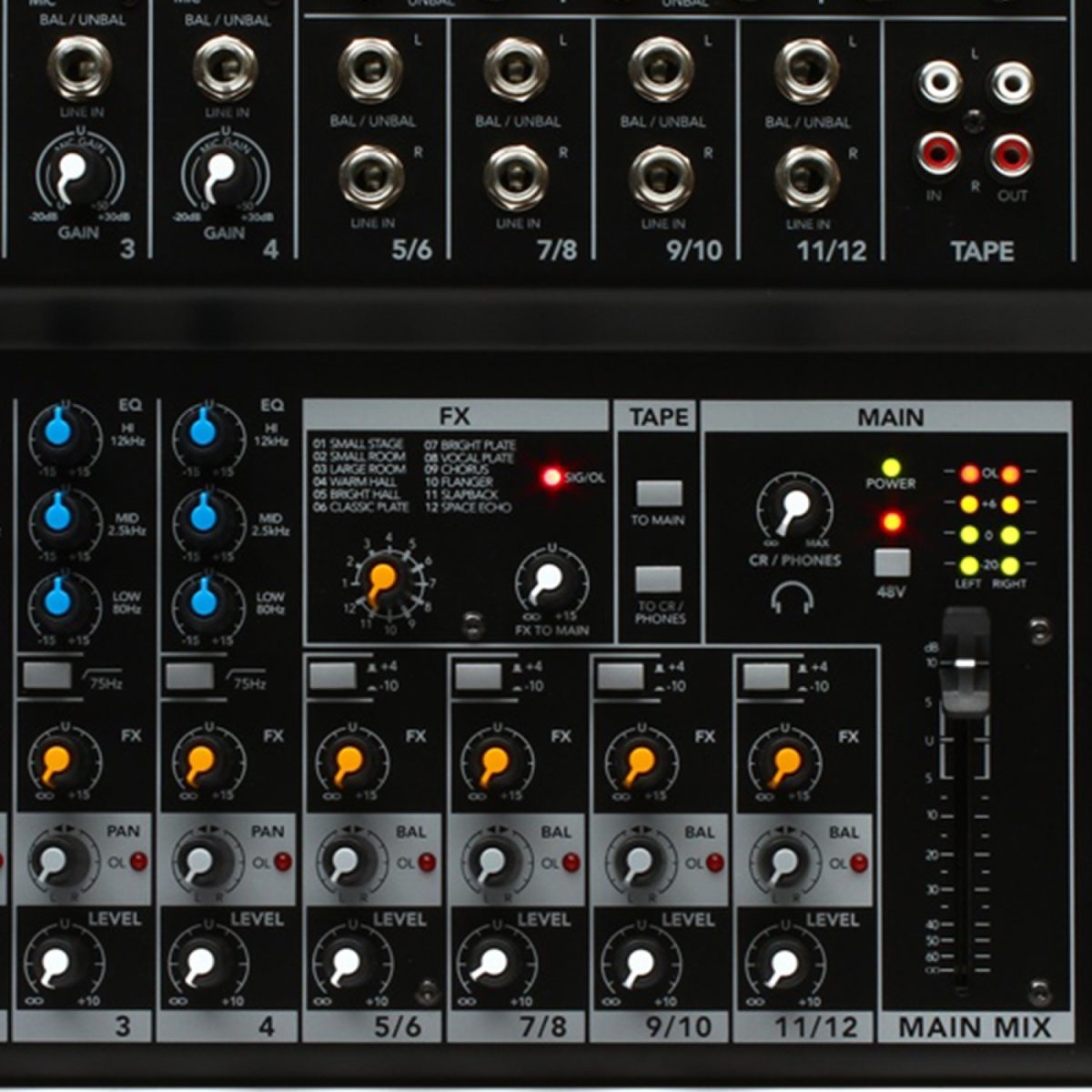Click the FX section header label
This screenshot has width=1092, height=1092.
point(454,416)
